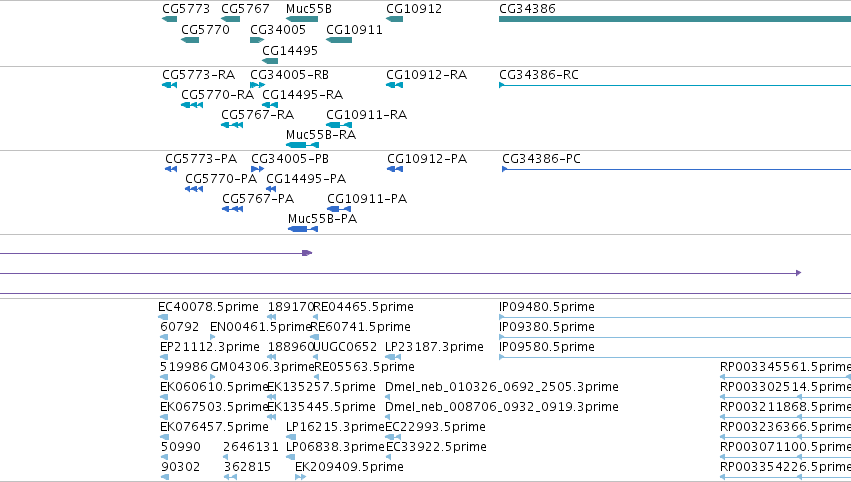This screenshot has height=482, width=851.
Task: Select the Muc55B-PA protein glyph
Action: [303, 229]
